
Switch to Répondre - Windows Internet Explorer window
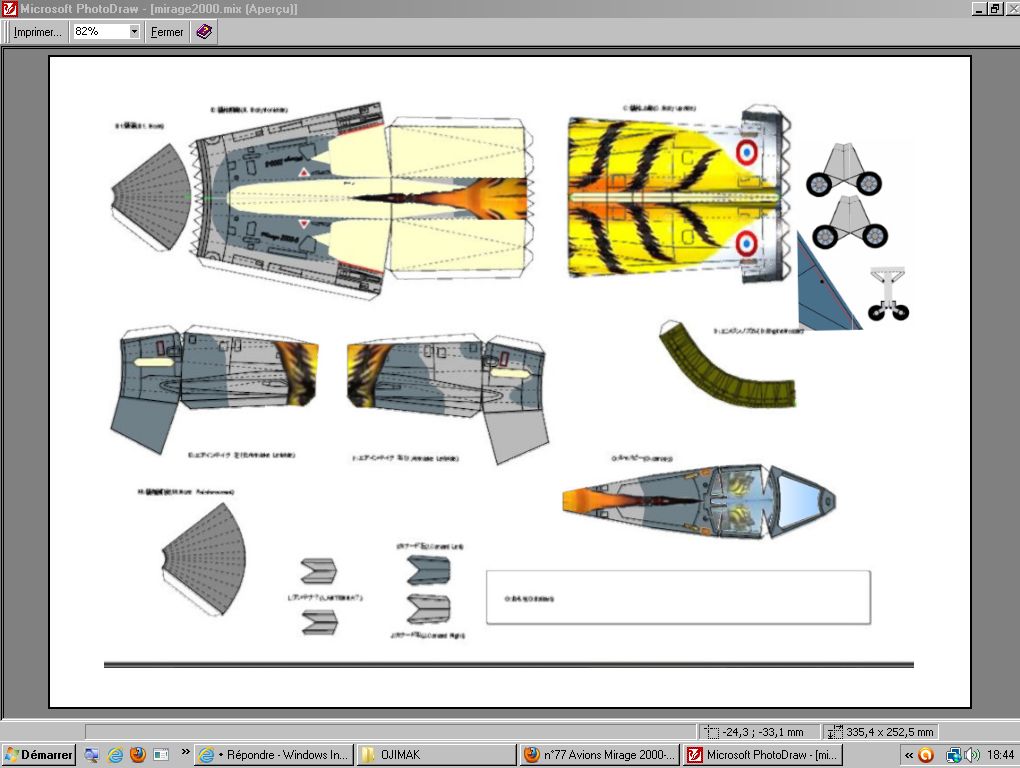coord(273,755)
